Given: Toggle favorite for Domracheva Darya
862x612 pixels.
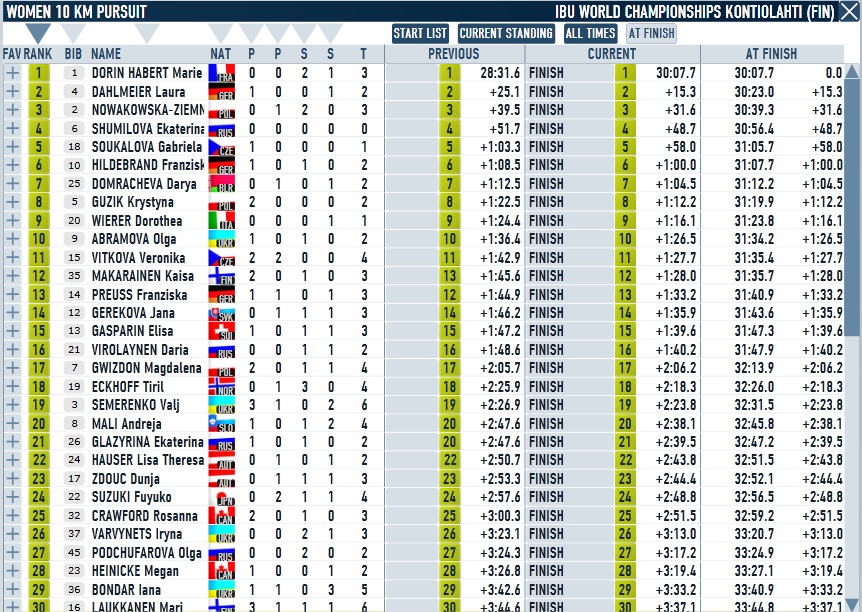Looking at the screenshot, I should [13, 184].
